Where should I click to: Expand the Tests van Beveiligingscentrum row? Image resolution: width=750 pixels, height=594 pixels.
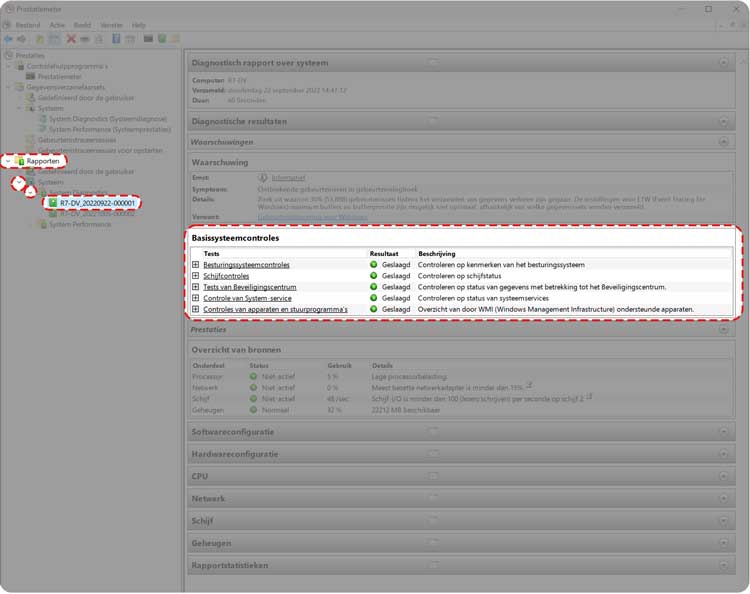[x=196, y=287]
